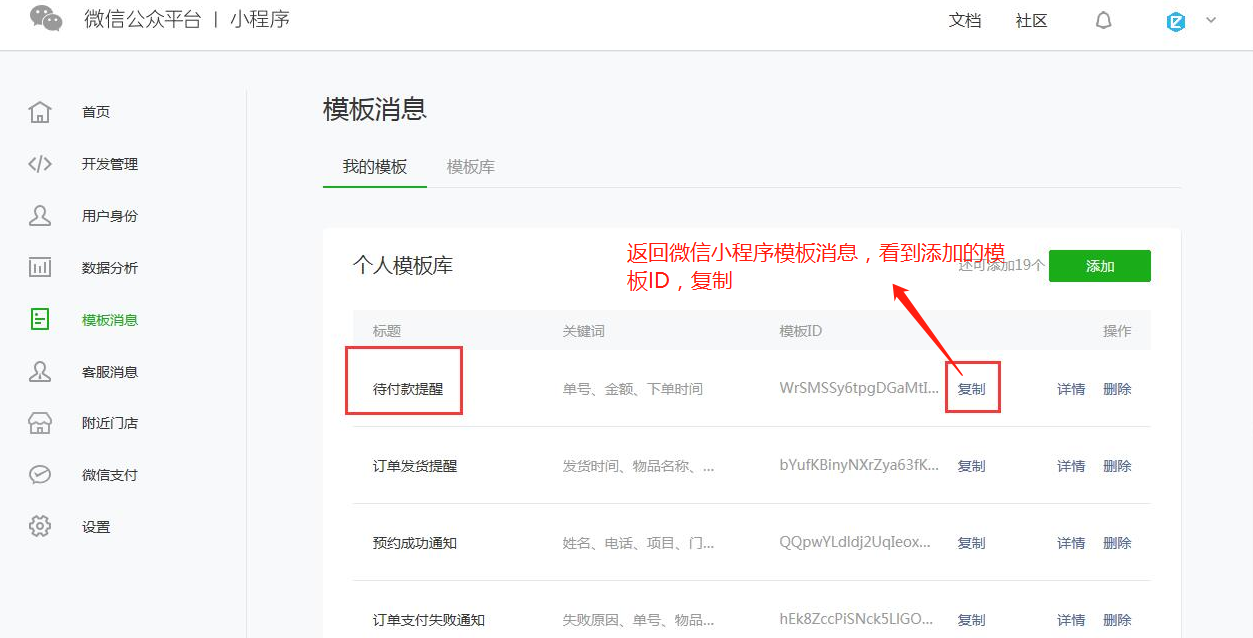Screen dimensions: 1253x638
Task: Click the development management code icon
Action: point(40,164)
